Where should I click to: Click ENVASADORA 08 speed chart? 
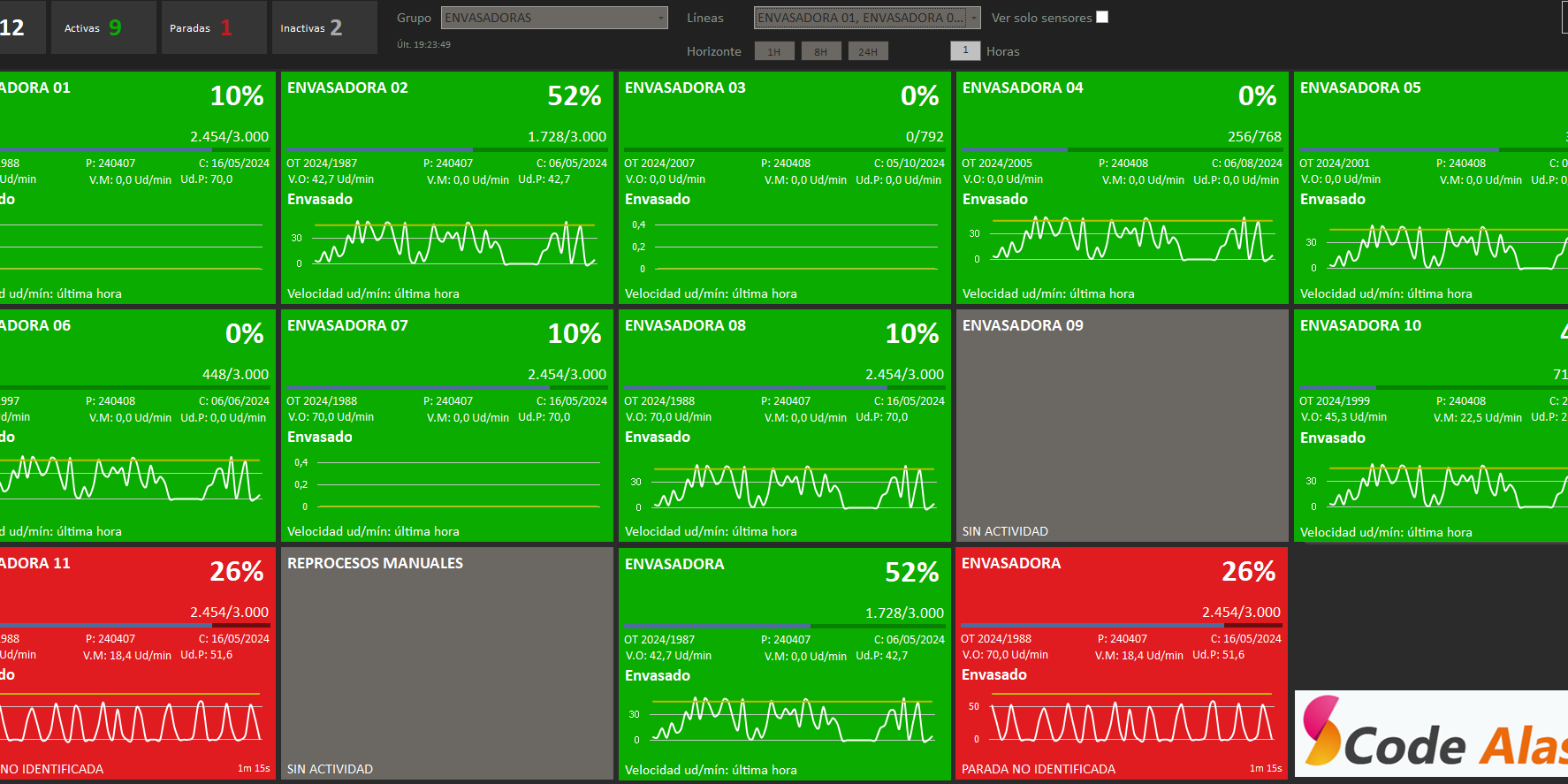793,487
